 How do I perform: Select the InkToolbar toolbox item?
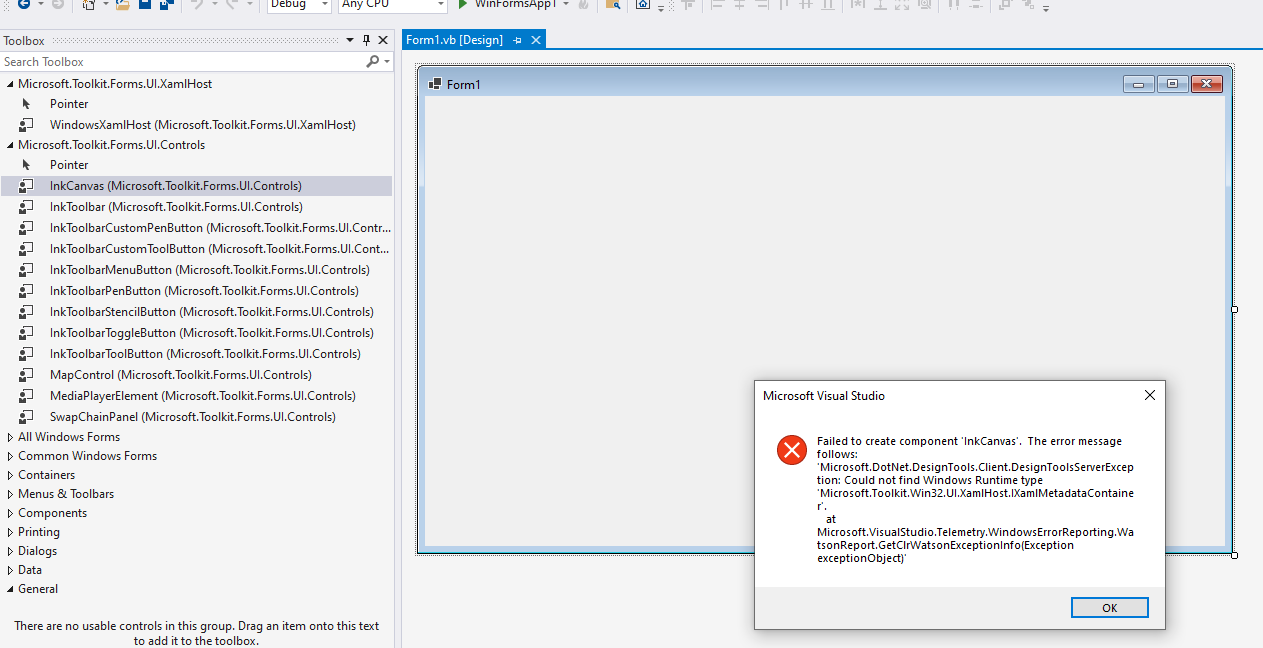click(x=196, y=207)
